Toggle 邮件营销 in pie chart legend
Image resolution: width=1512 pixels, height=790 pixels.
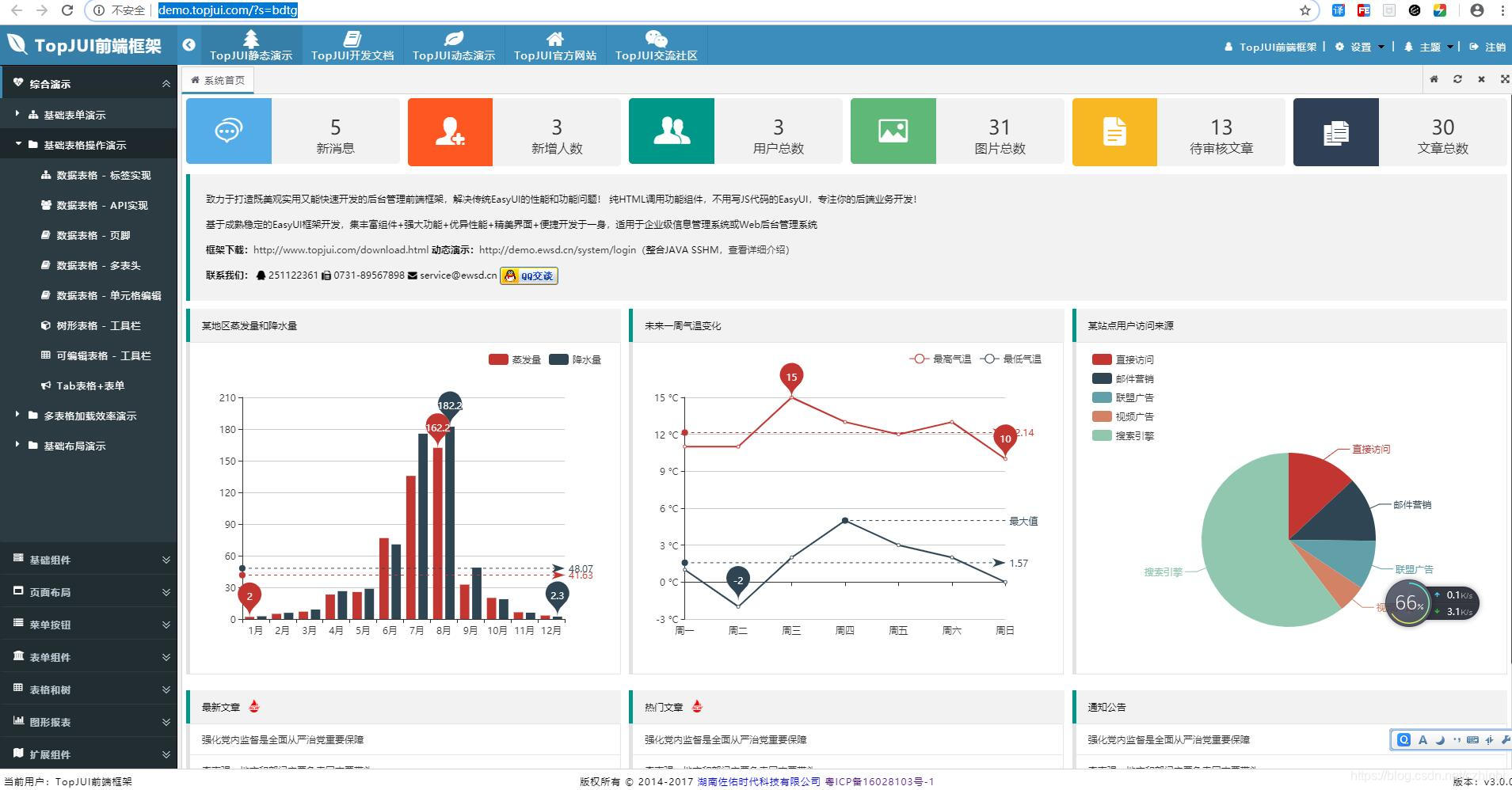[1123, 378]
